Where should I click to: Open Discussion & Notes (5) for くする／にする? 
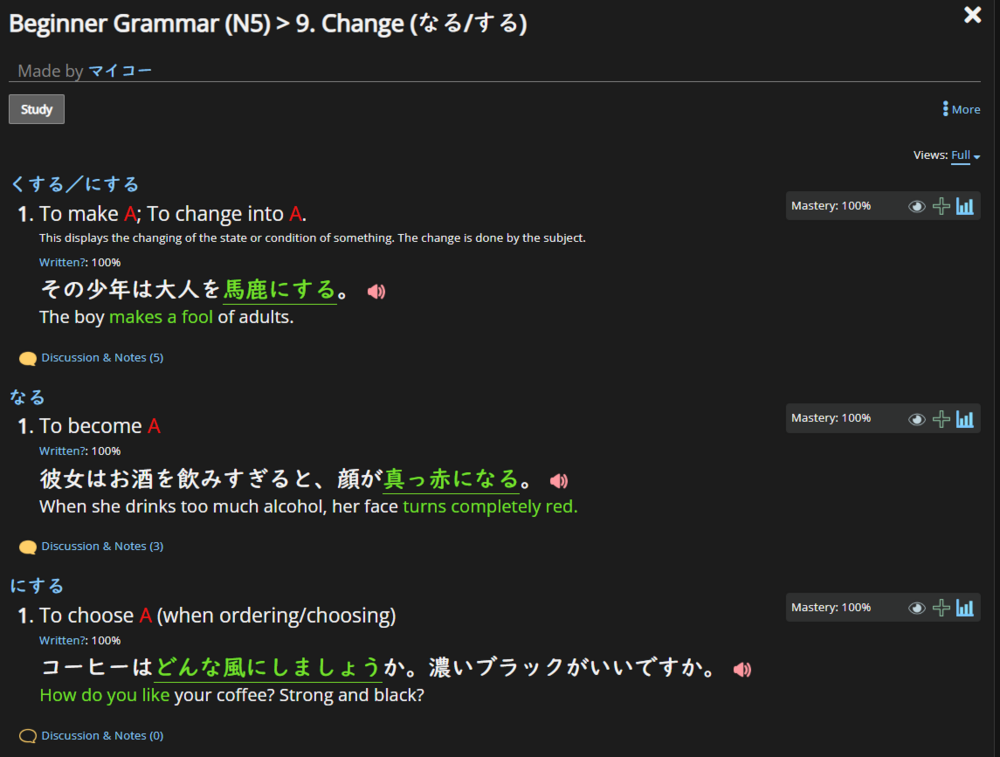103,357
